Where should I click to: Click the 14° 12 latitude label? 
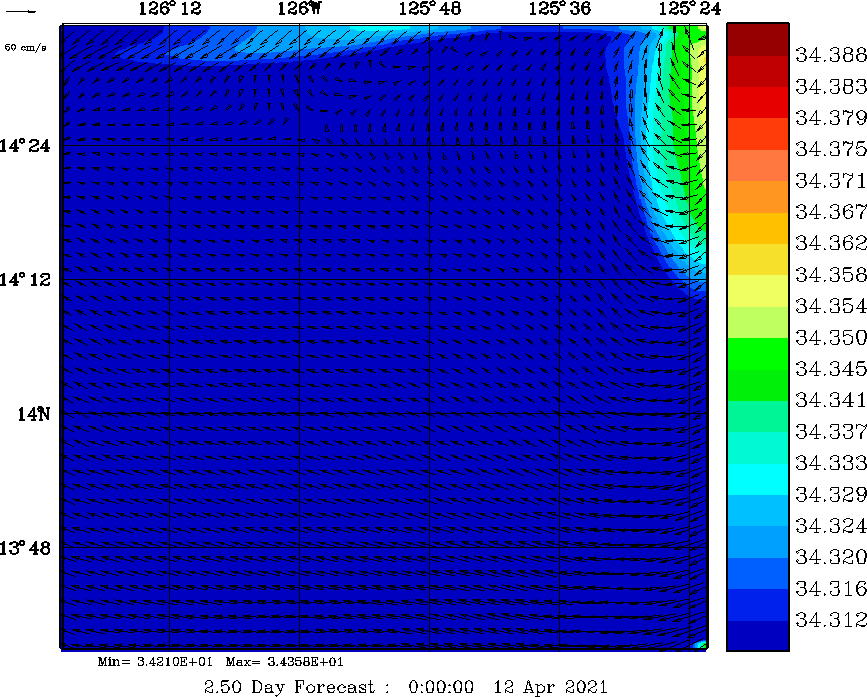point(25,280)
